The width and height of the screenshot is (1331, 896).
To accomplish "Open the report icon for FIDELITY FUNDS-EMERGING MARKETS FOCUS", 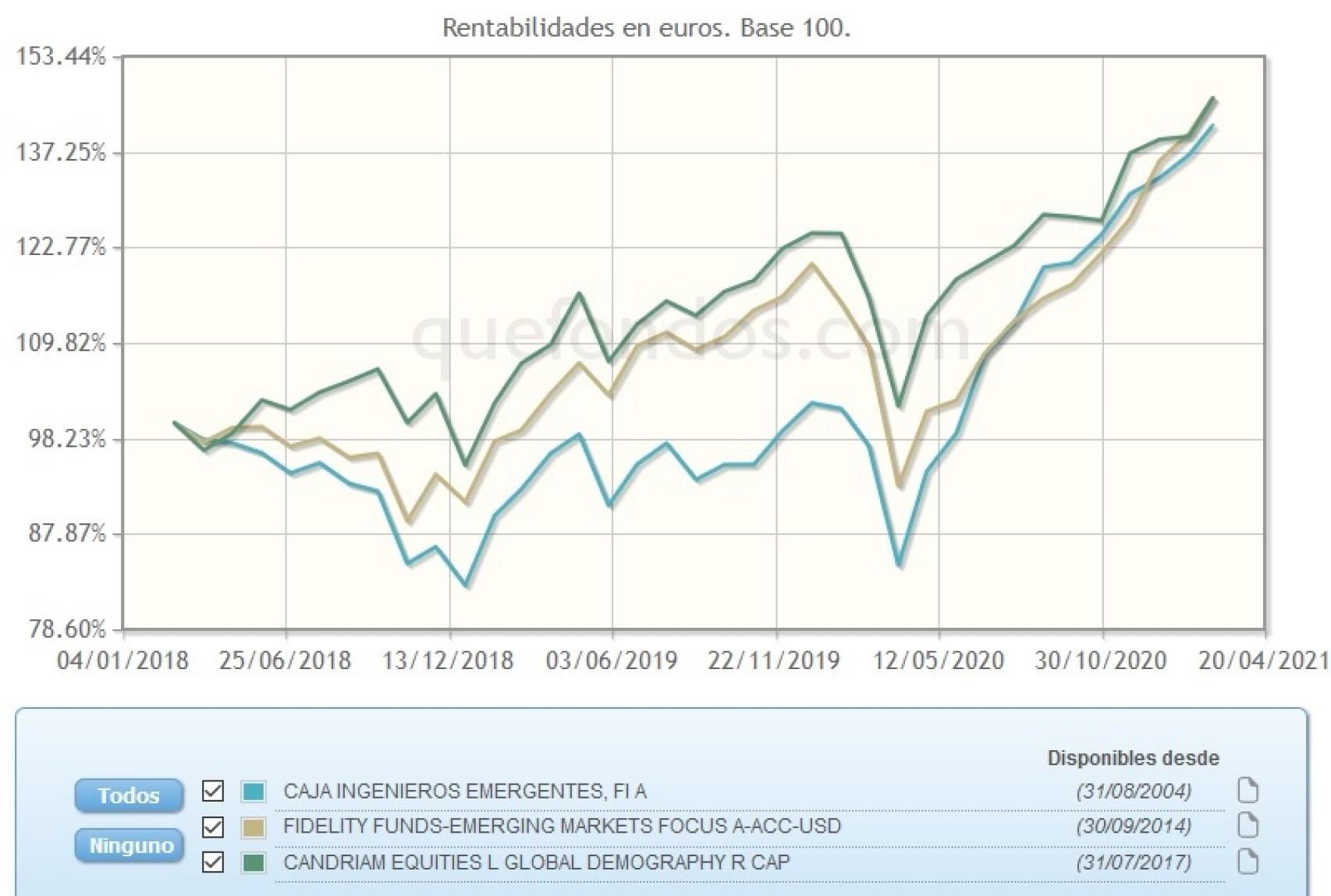I will pos(1249,824).
